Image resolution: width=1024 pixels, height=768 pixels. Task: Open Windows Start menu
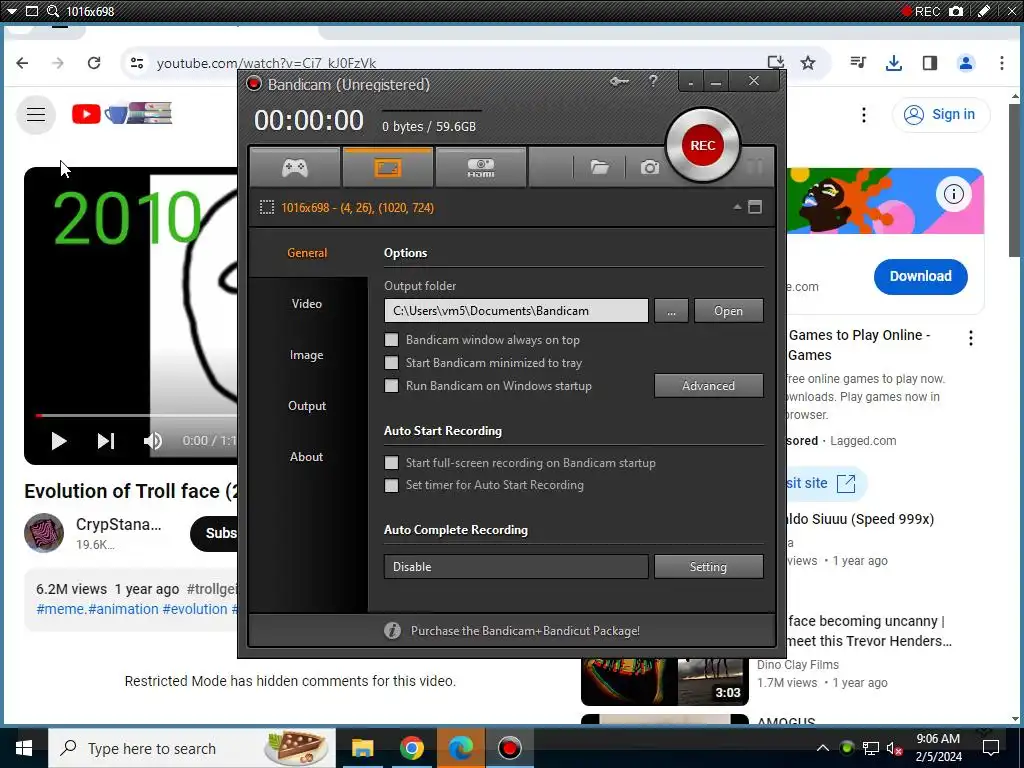24,748
